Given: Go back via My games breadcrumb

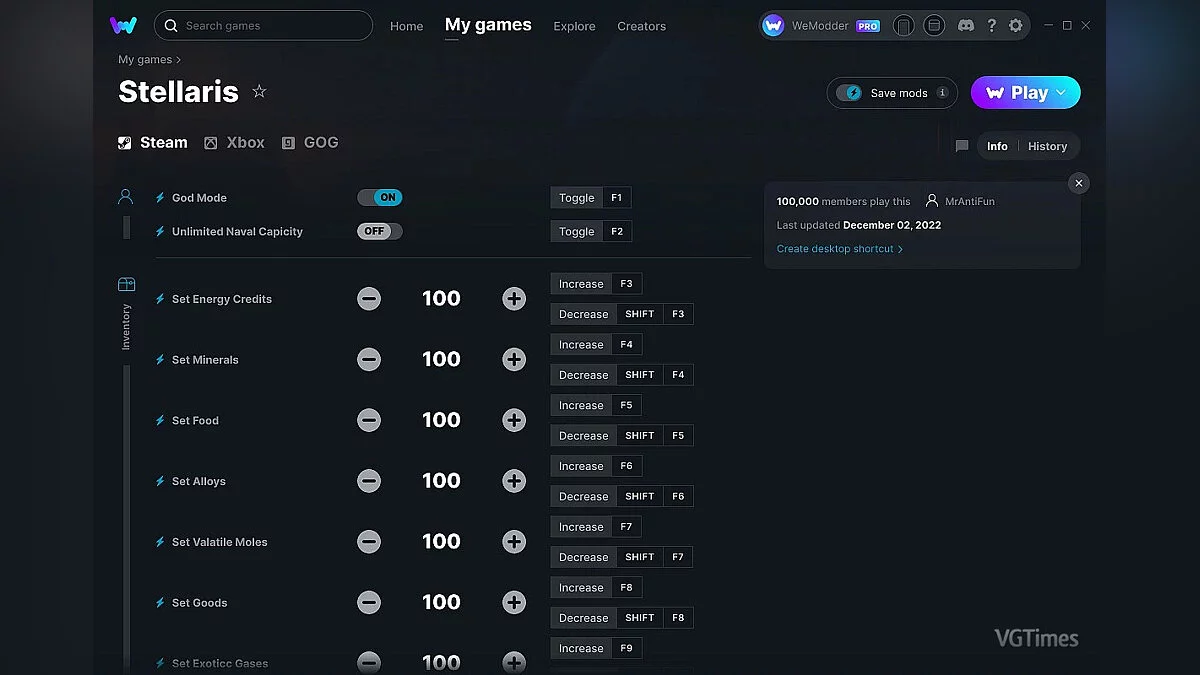Looking at the screenshot, I should [145, 60].
